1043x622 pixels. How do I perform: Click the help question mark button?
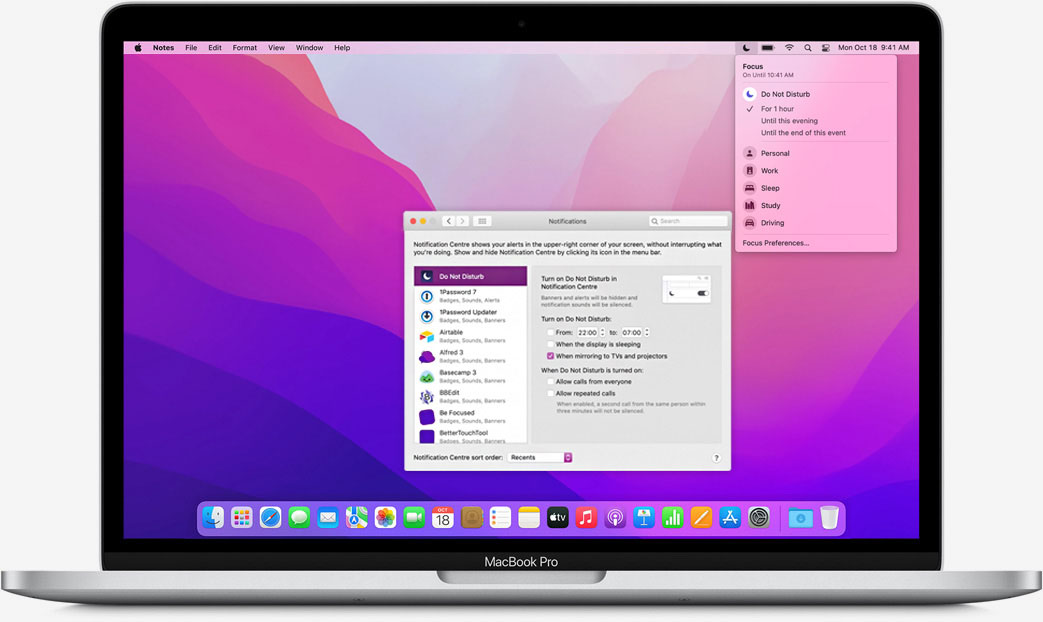716,458
